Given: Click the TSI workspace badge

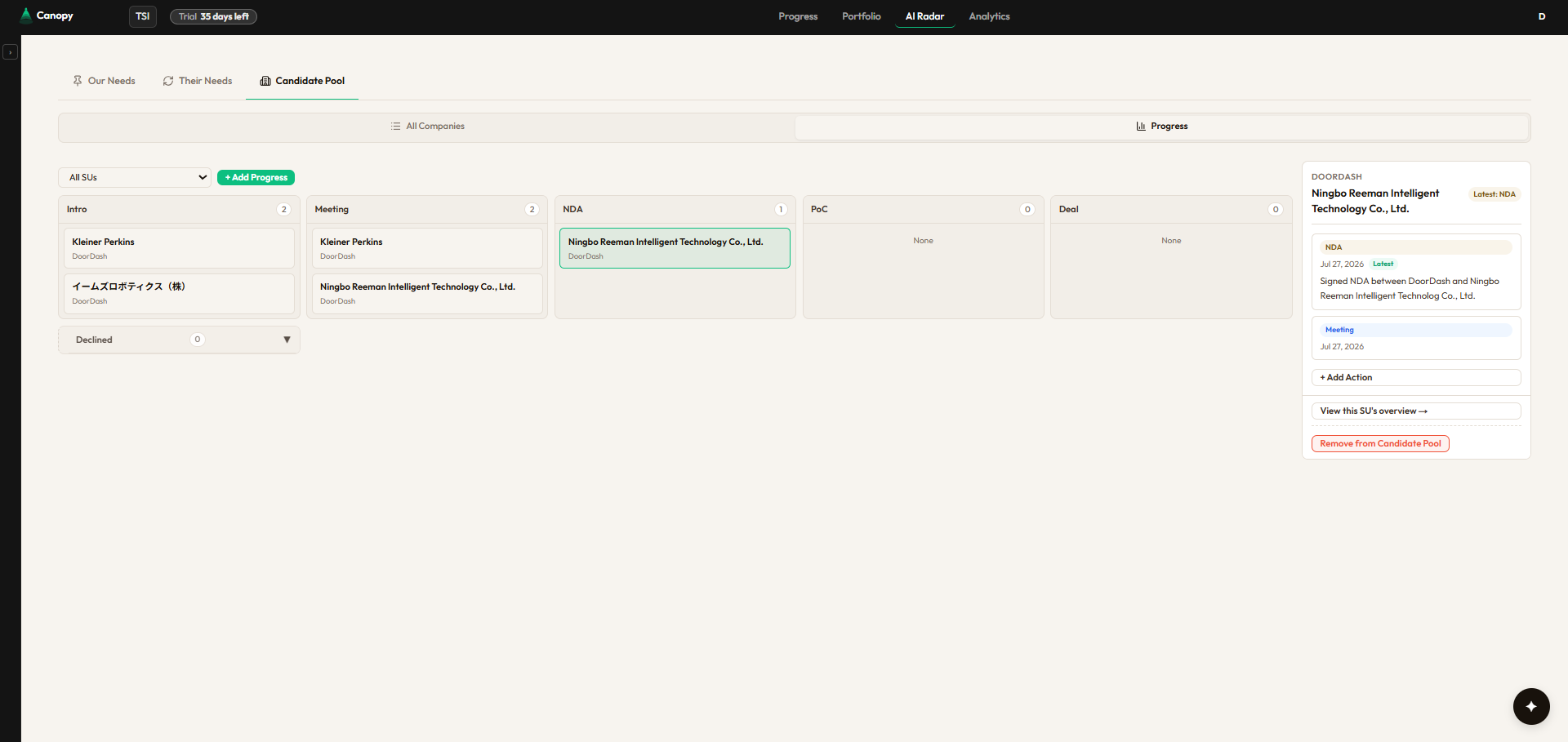Looking at the screenshot, I should [x=143, y=16].
